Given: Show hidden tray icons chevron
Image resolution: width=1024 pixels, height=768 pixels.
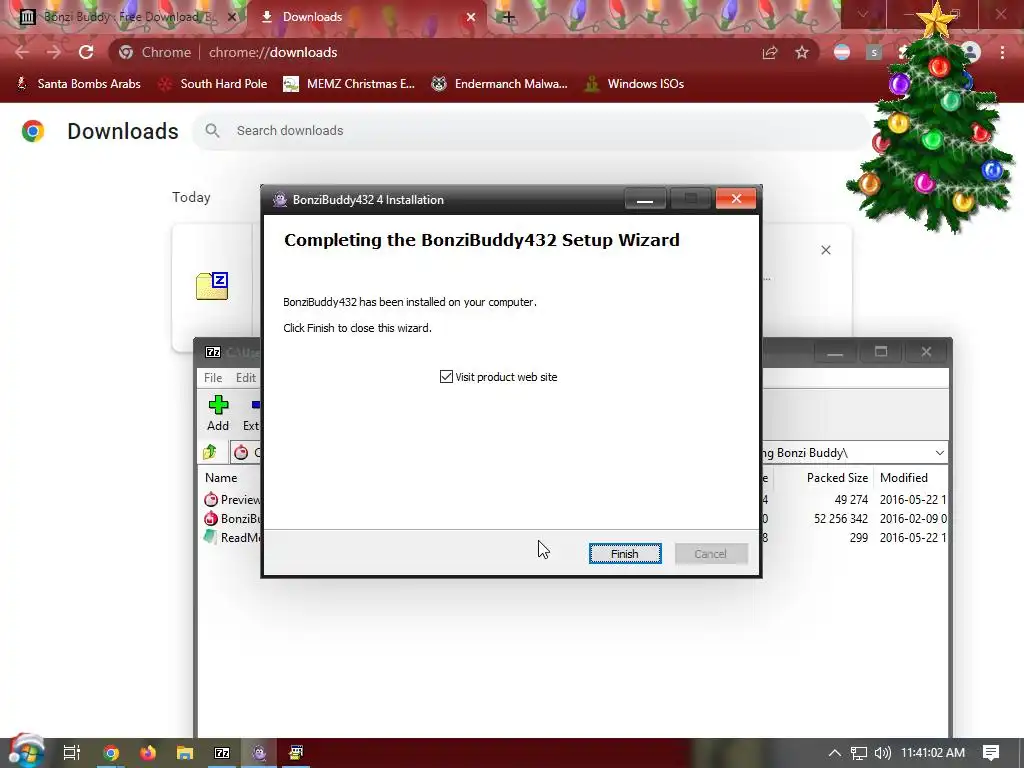Looking at the screenshot, I should [x=835, y=753].
